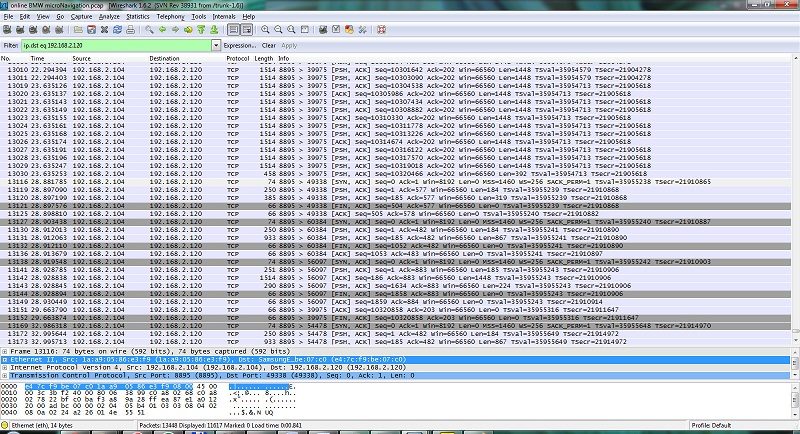800x434 pixels.
Task: Click the hex bytes pane scrollbar
Action: (795, 399)
